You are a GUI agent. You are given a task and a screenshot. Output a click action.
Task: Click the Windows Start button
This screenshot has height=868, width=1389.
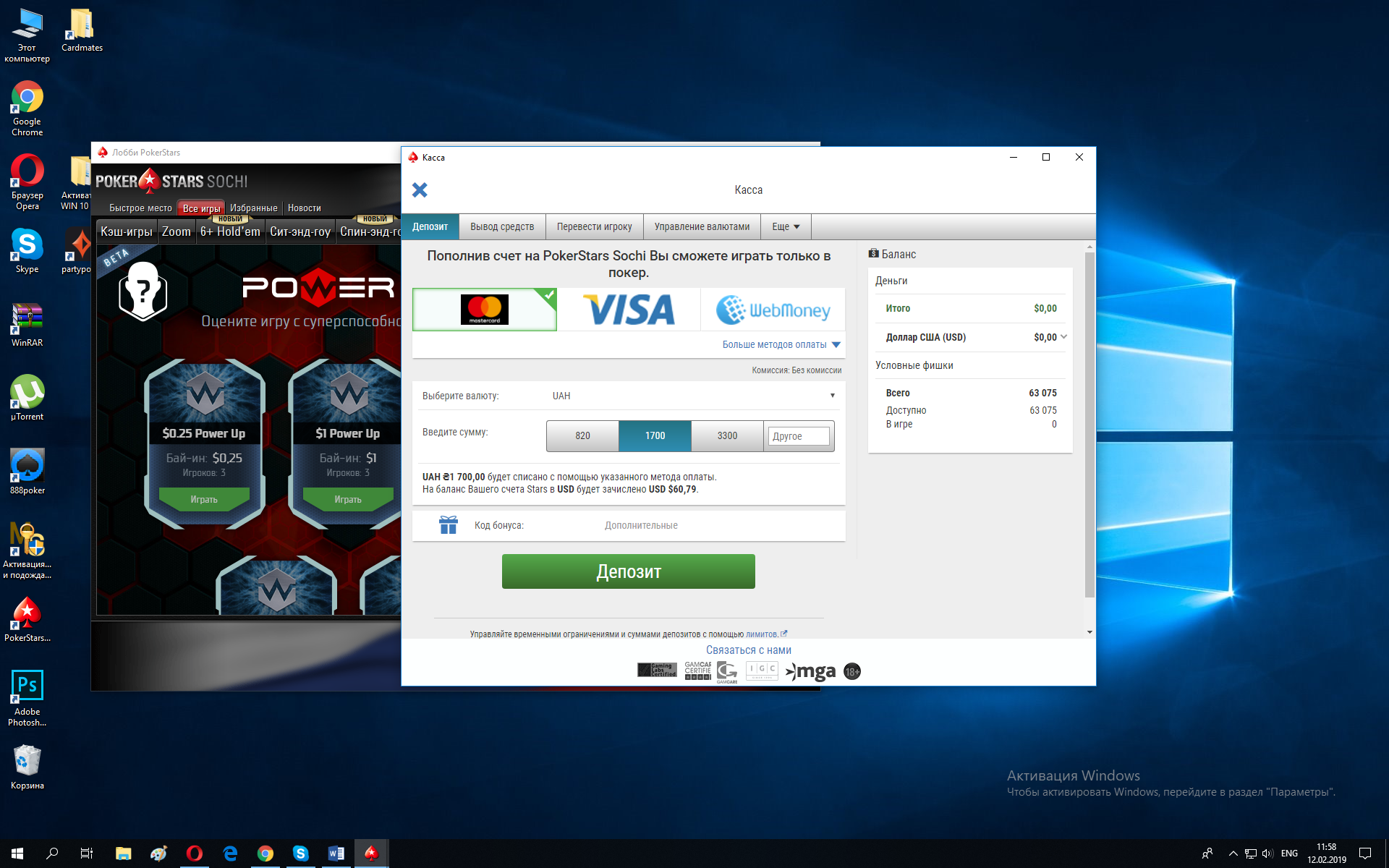[x=17, y=854]
